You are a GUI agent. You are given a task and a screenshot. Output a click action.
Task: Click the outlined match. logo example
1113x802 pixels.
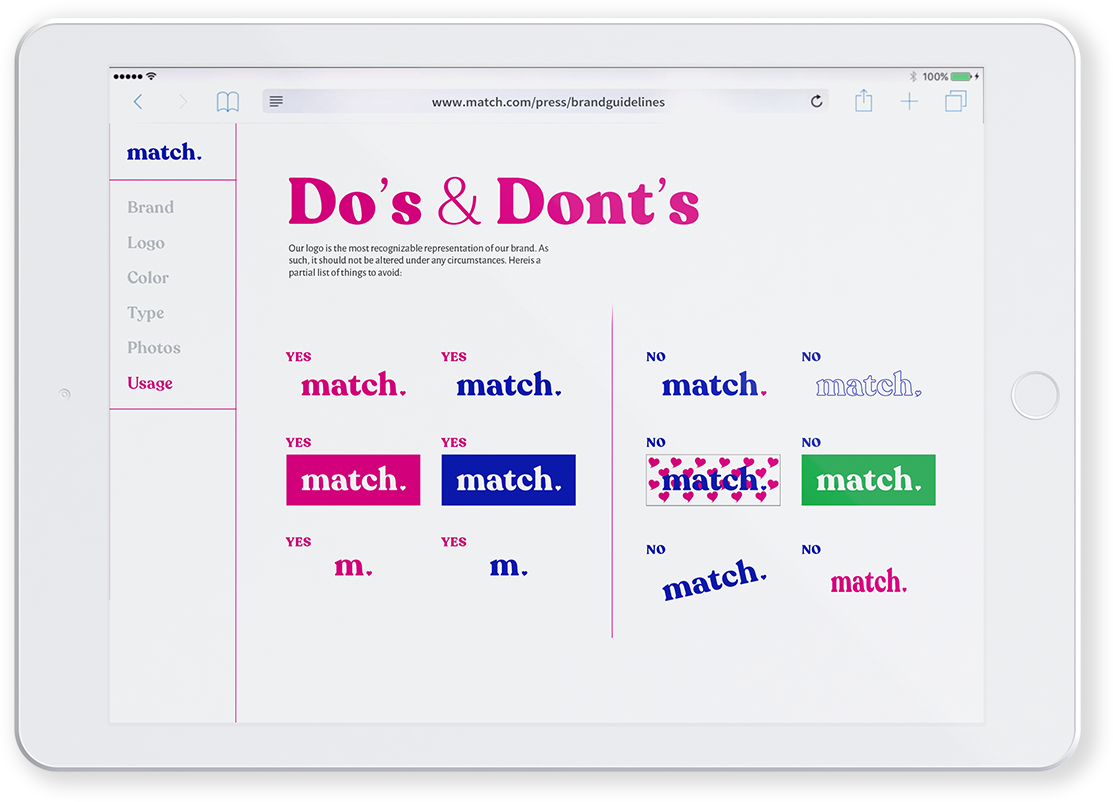[x=868, y=385]
